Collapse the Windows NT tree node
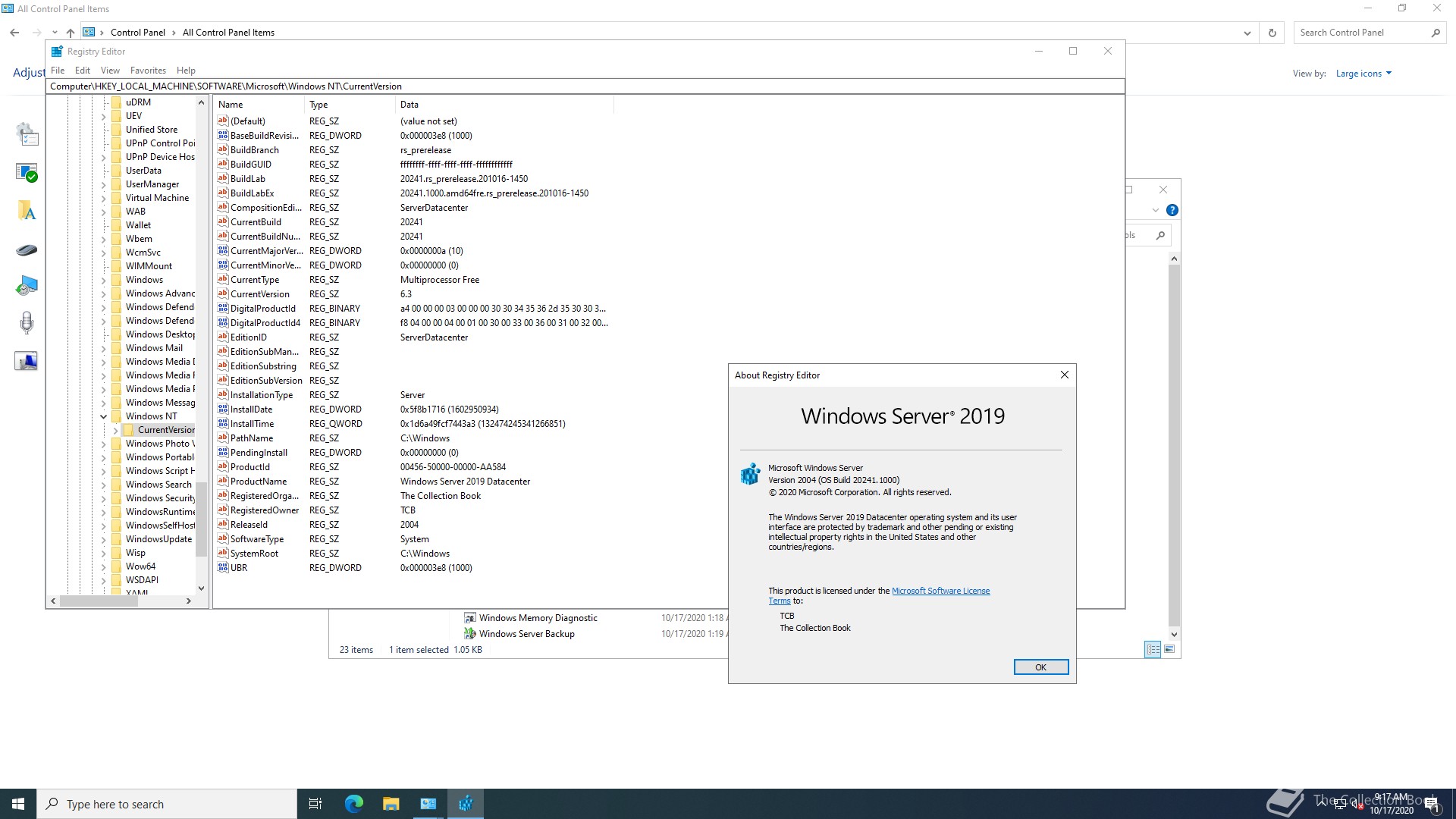 click(104, 416)
